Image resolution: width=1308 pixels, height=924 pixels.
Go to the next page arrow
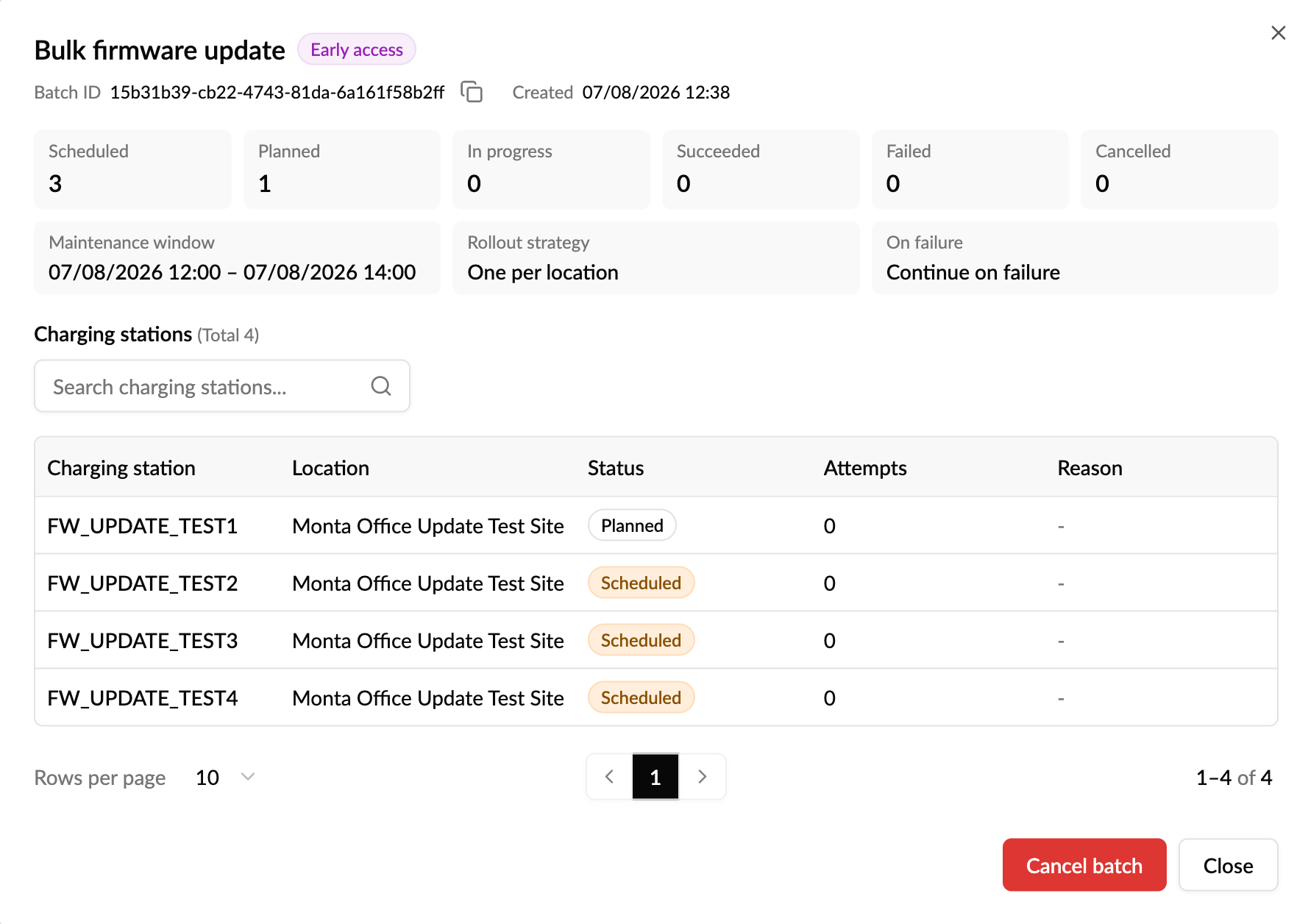702,777
